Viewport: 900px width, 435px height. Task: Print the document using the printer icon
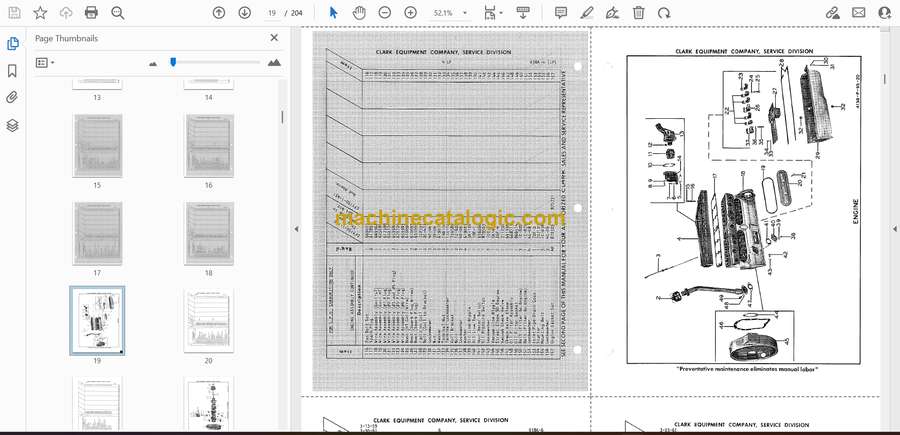click(x=91, y=13)
